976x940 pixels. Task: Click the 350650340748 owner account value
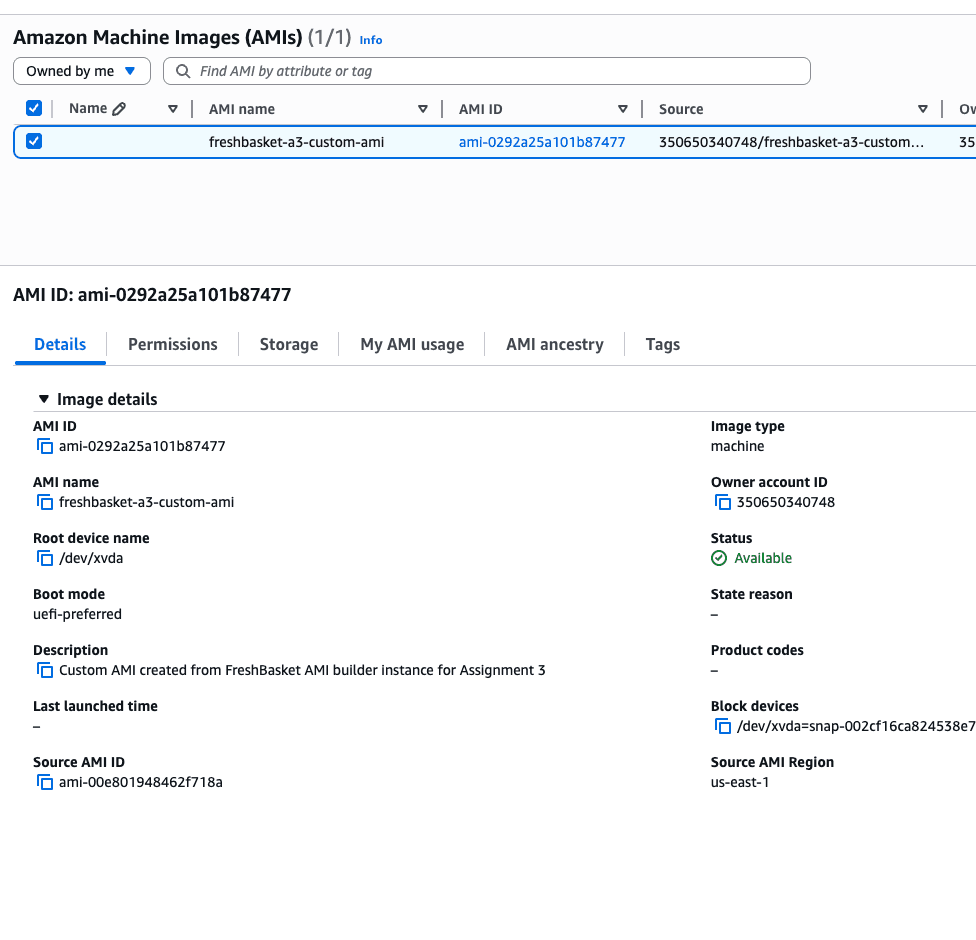click(786, 502)
